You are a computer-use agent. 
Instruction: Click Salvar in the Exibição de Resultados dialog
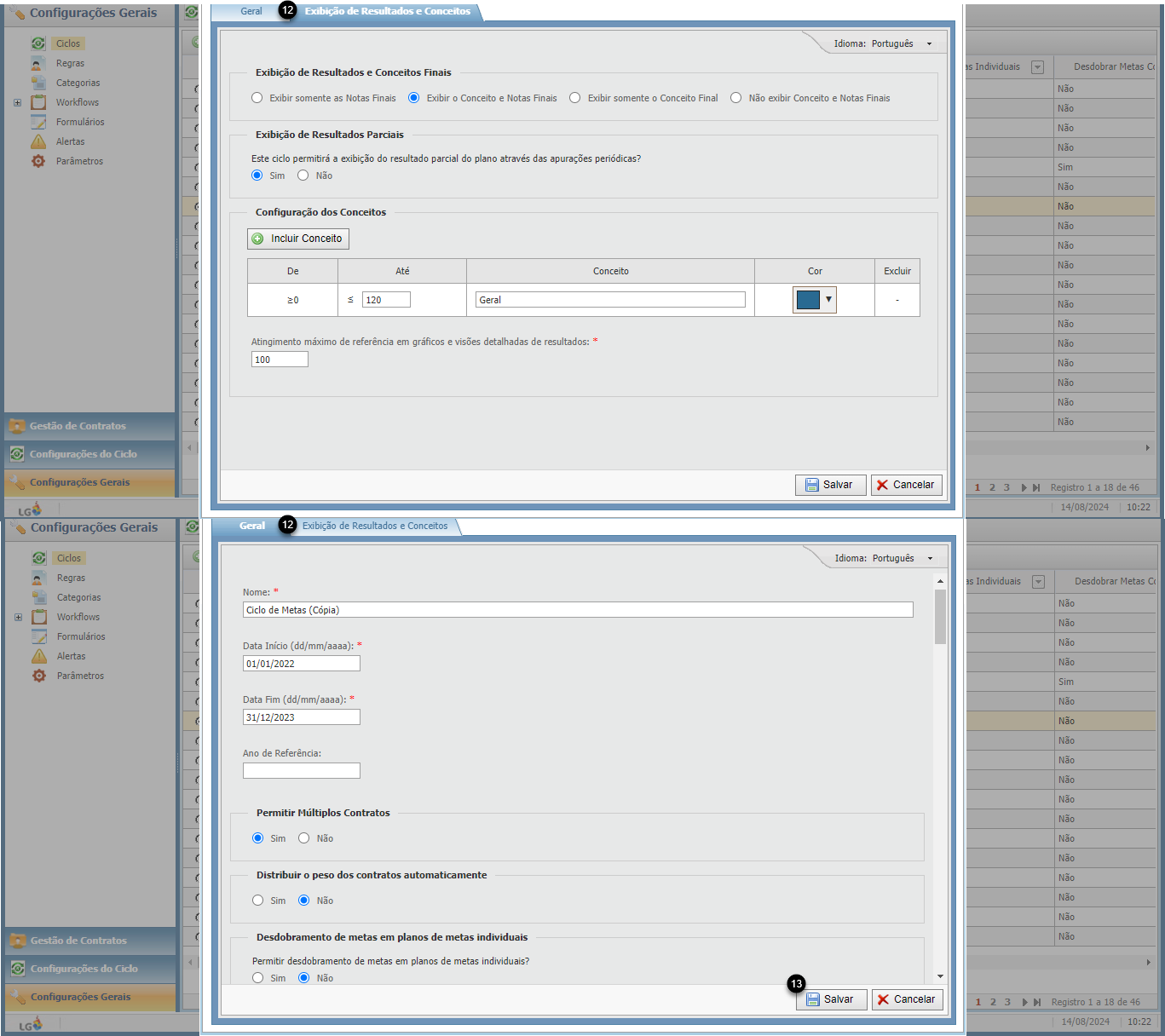(x=831, y=485)
